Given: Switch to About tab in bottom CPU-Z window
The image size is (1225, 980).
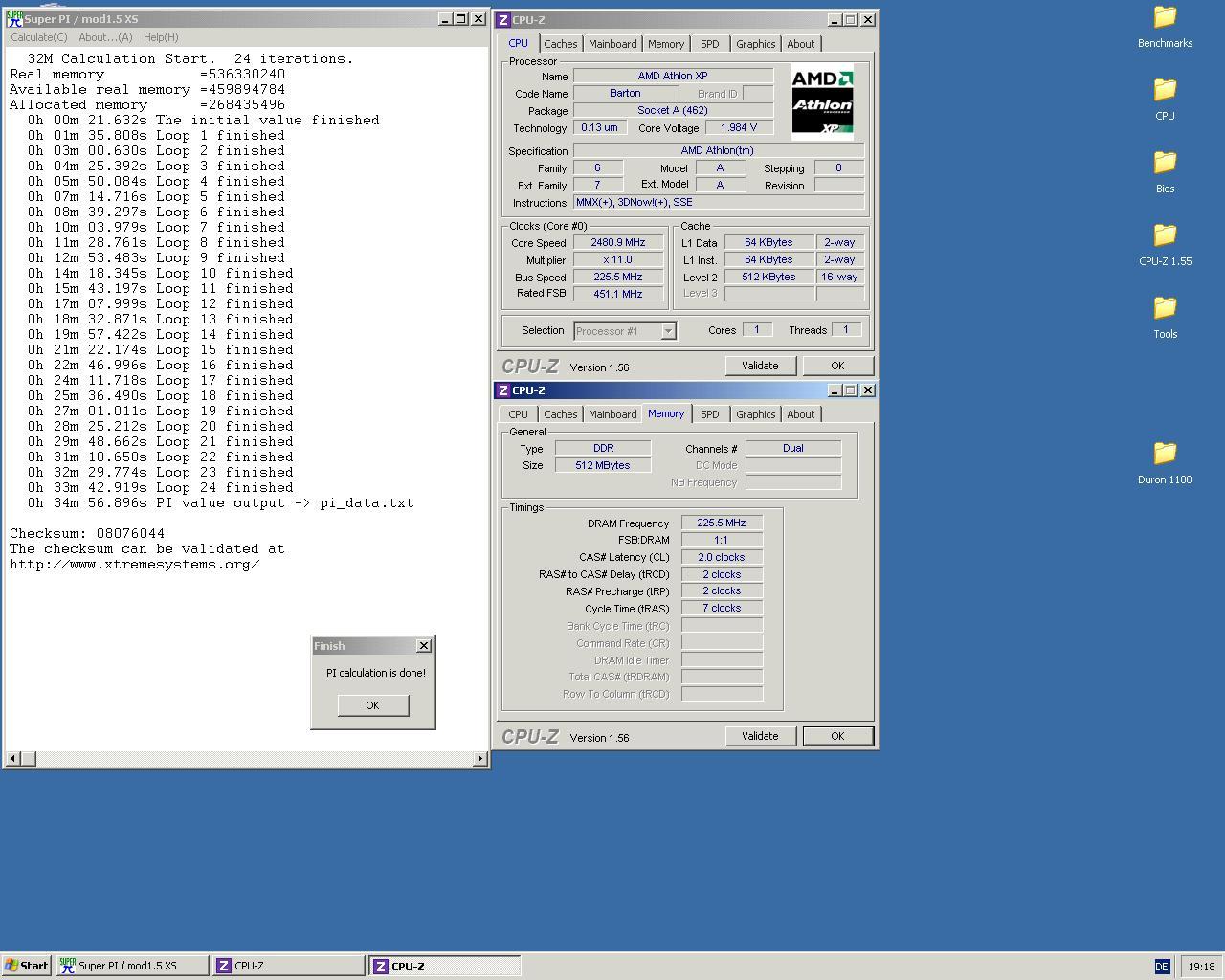Looking at the screenshot, I should click(x=801, y=414).
